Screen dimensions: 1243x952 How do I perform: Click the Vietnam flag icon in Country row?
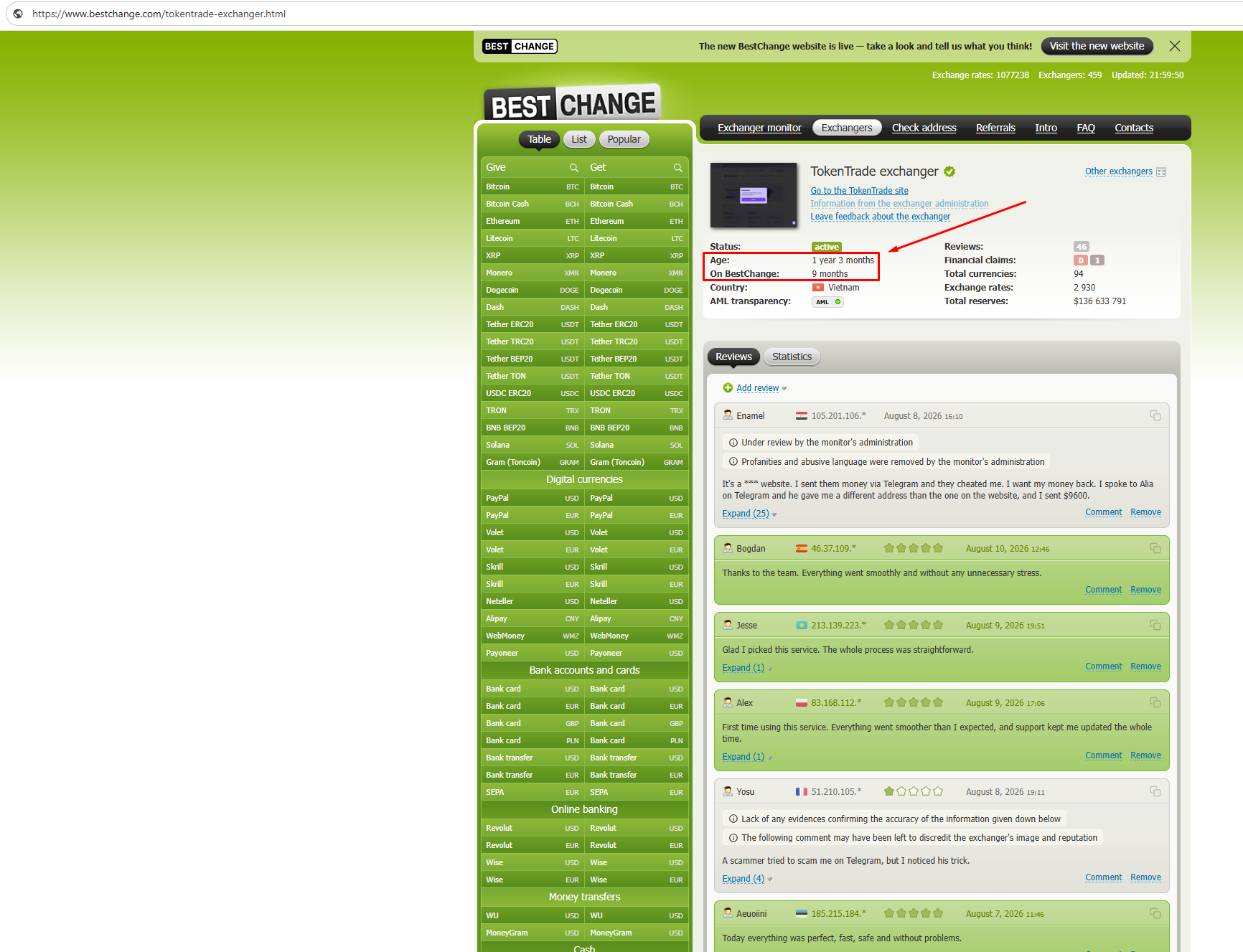818,288
